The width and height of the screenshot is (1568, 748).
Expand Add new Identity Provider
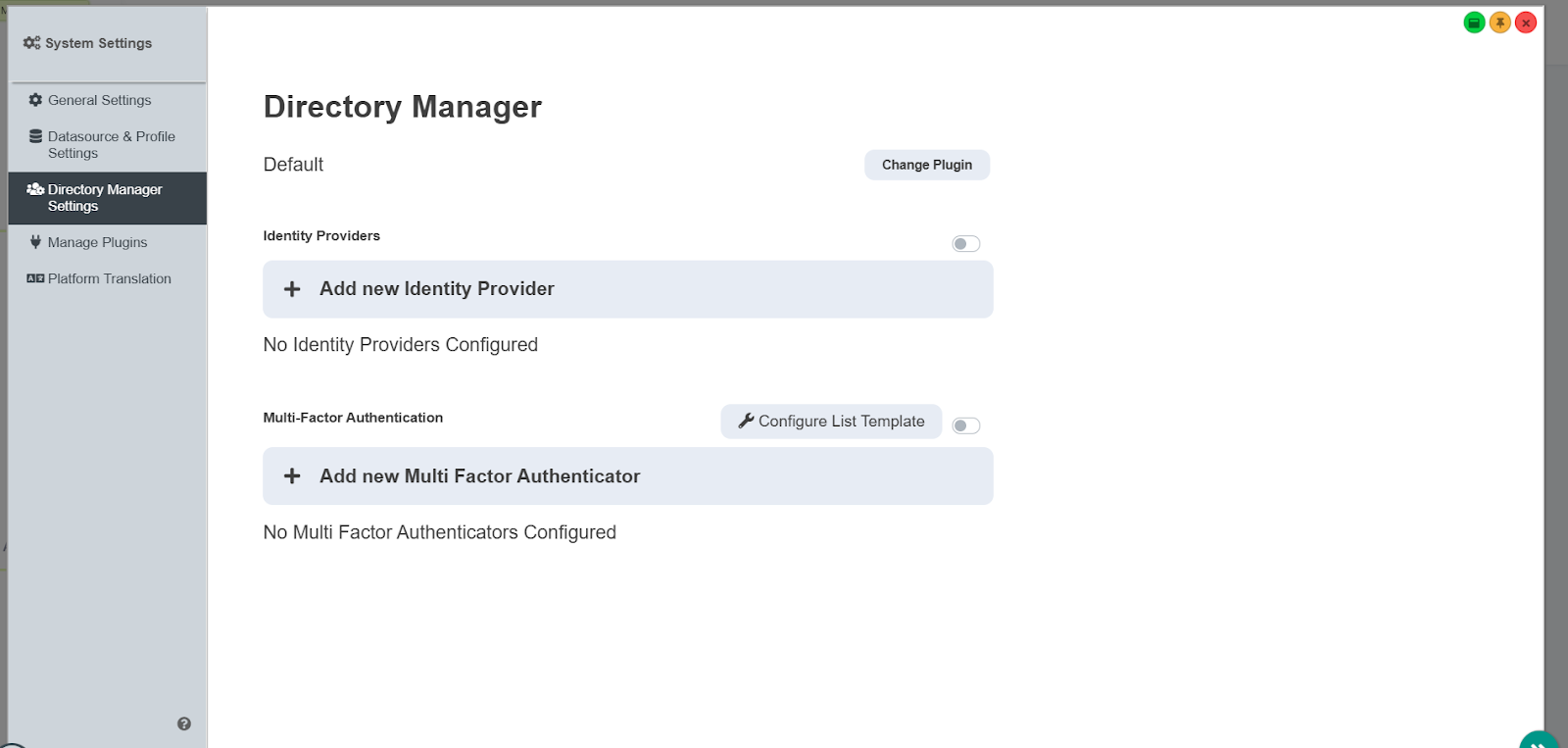point(628,289)
